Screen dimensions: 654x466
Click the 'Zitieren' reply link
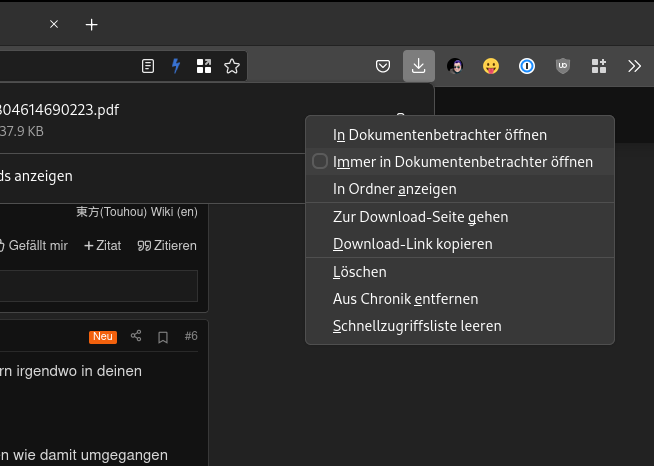167,245
